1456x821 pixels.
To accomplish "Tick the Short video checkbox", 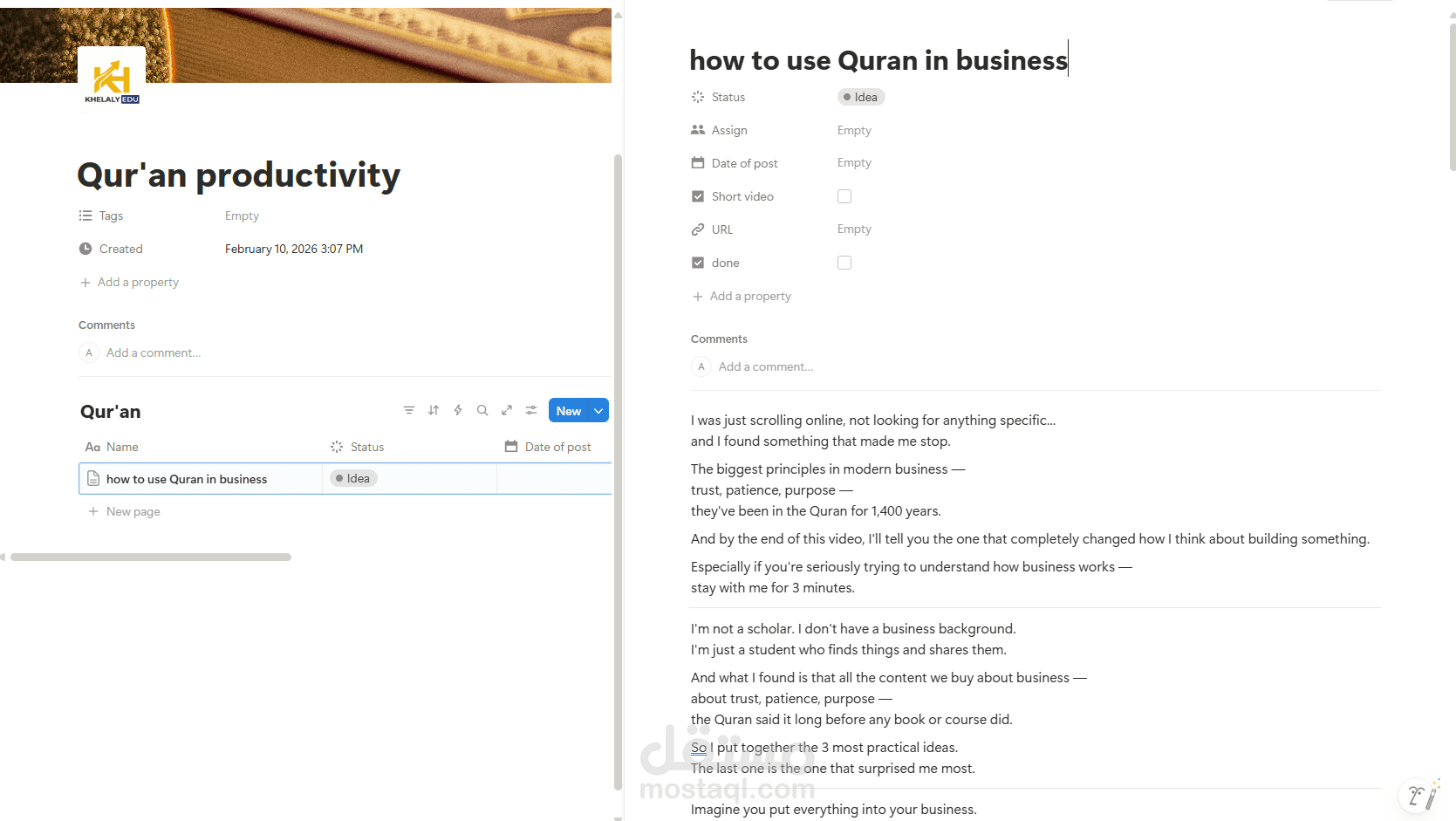I will [844, 196].
